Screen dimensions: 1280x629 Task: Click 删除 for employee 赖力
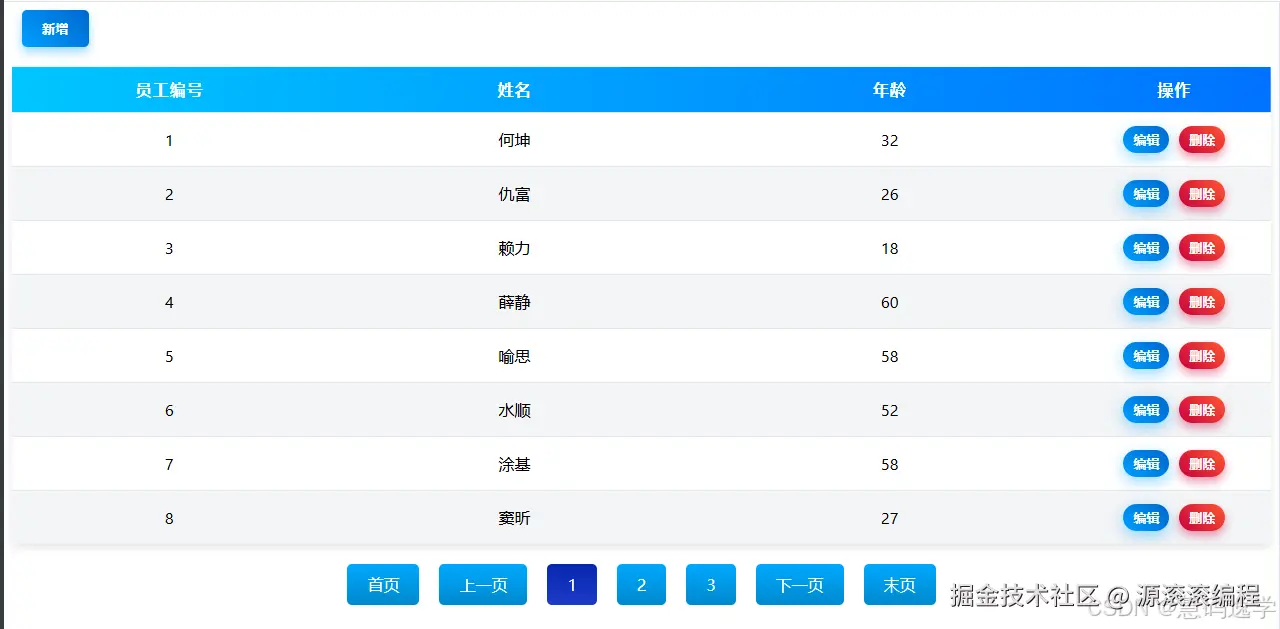point(1202,248)
